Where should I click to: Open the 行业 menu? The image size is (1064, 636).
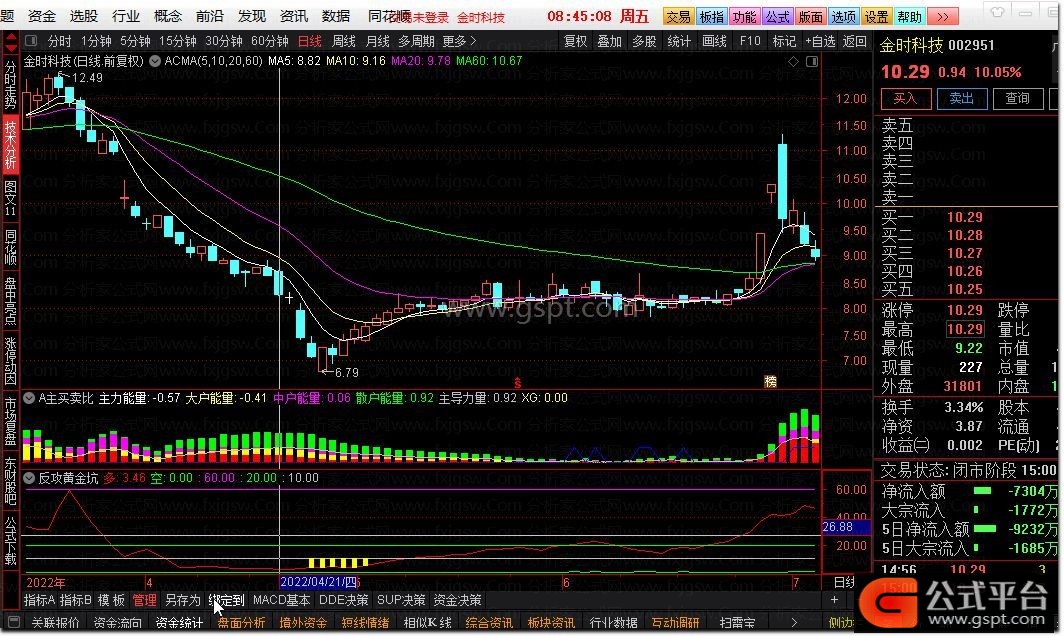coord(126,16)
